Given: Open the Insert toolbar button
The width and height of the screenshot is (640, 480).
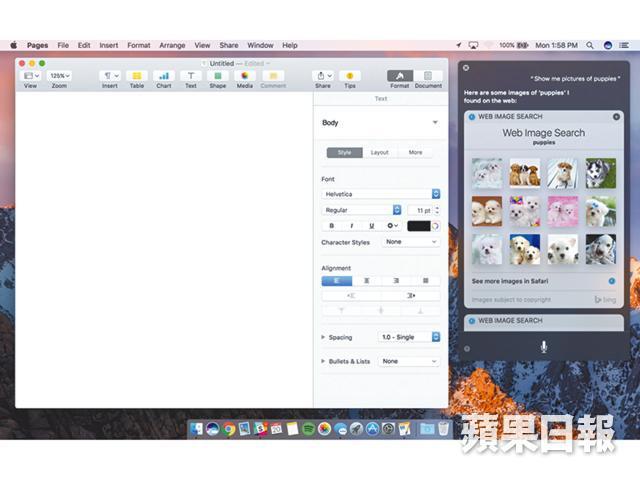Looking at the screenshot, I should tap(110, 76).
